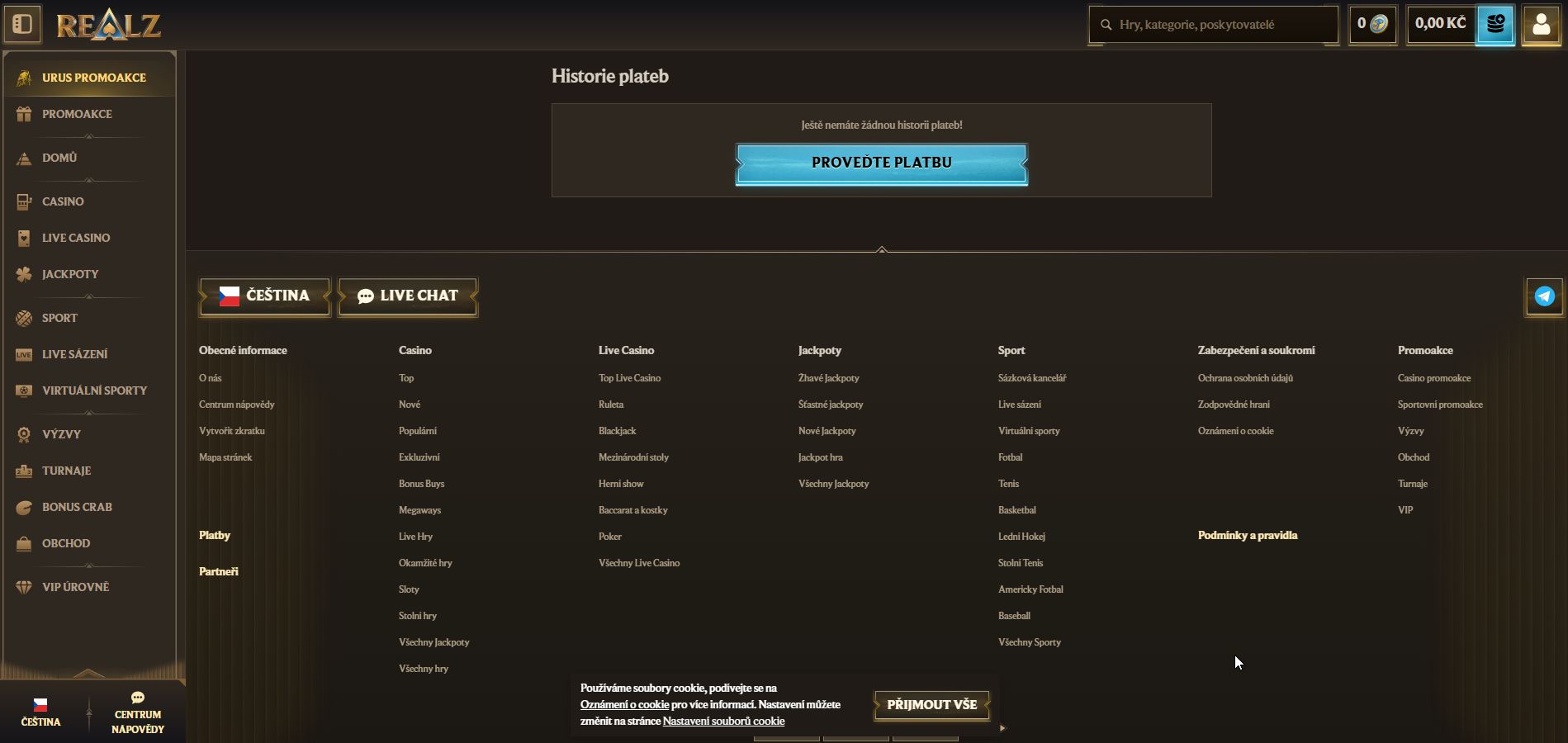Click the 0,00 Kč balance display
This screenshot has width=1568, height=743.
coord(1441,24)
